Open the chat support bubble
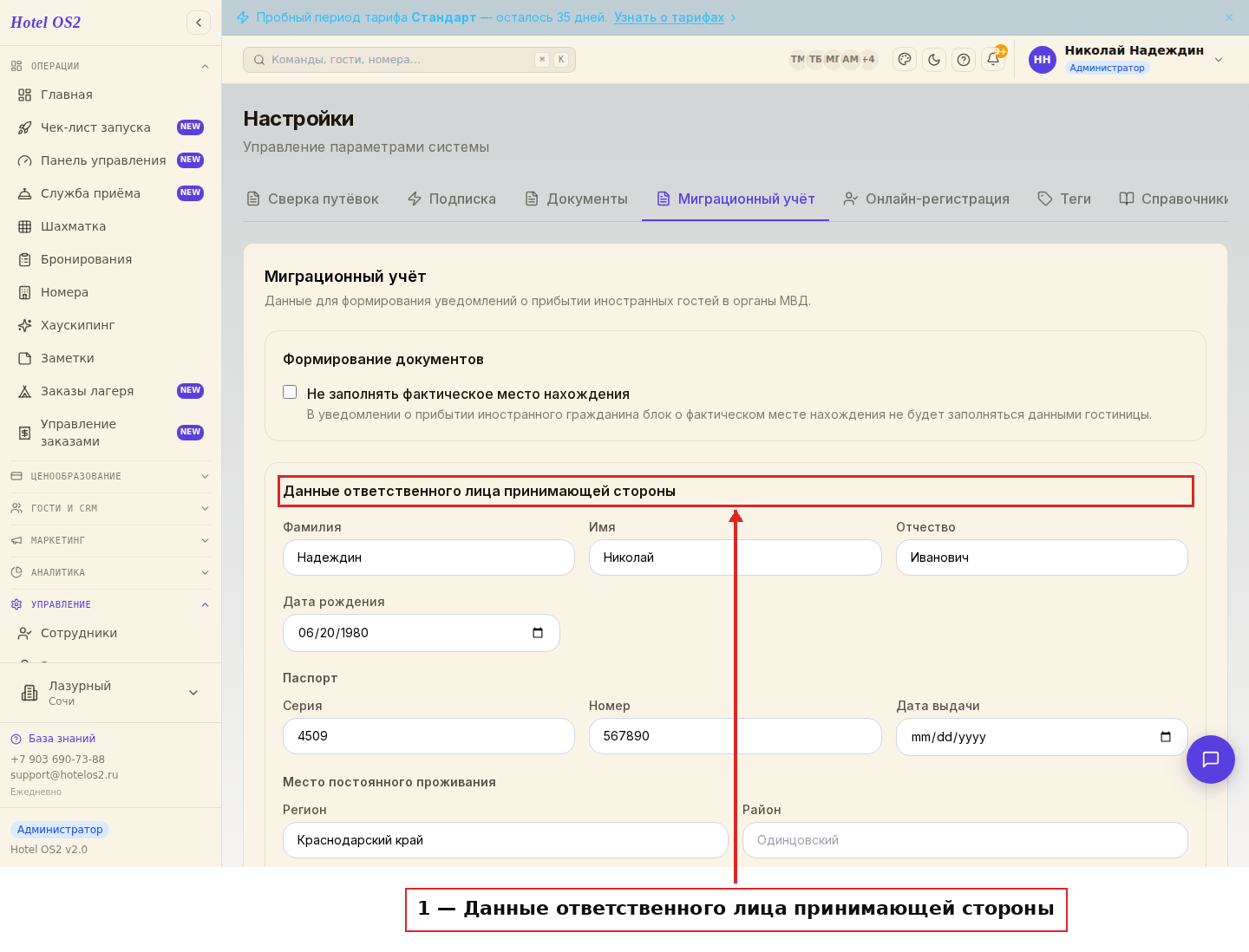The width and height of the screenshot is (1249, 952). point(1211,760)
